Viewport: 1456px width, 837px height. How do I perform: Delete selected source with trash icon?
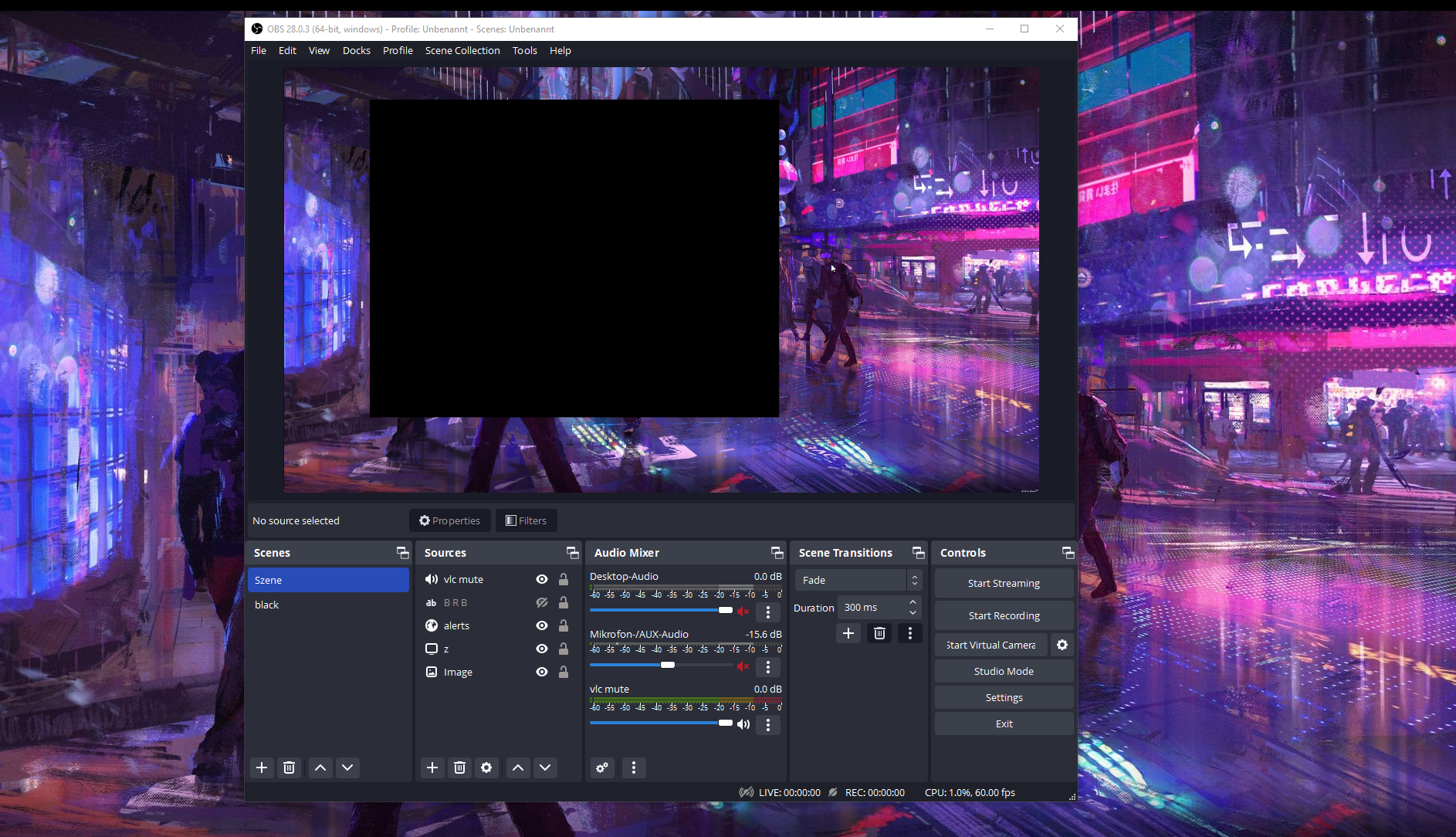click(459, 768)
